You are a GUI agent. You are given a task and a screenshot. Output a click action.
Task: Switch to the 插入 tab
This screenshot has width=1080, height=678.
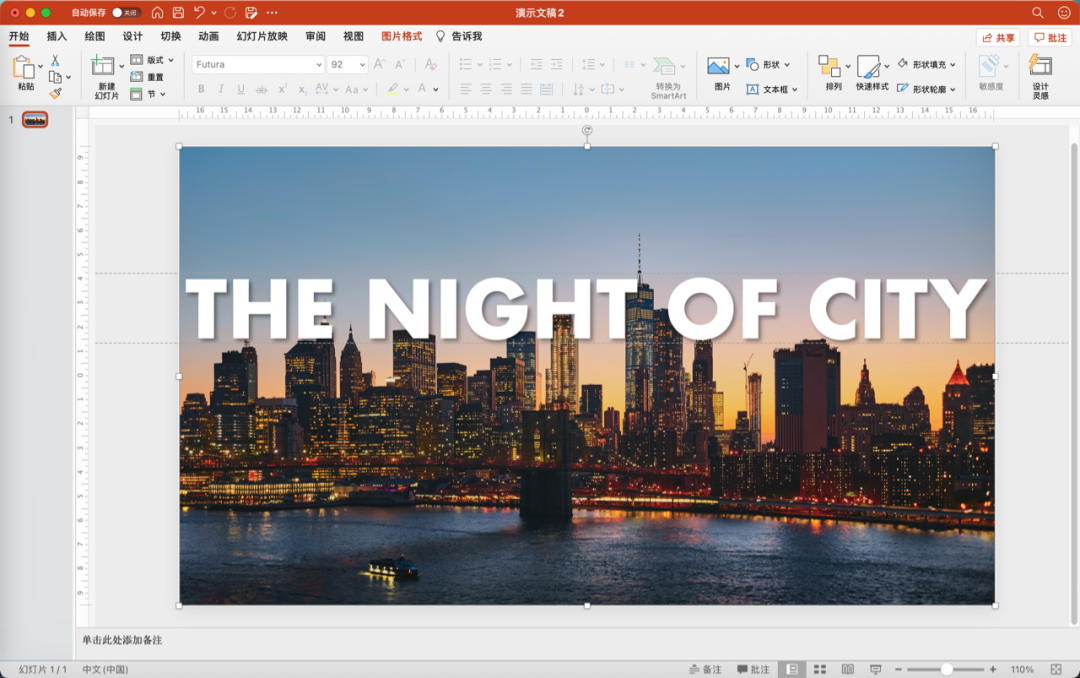[x=56, y=37]
